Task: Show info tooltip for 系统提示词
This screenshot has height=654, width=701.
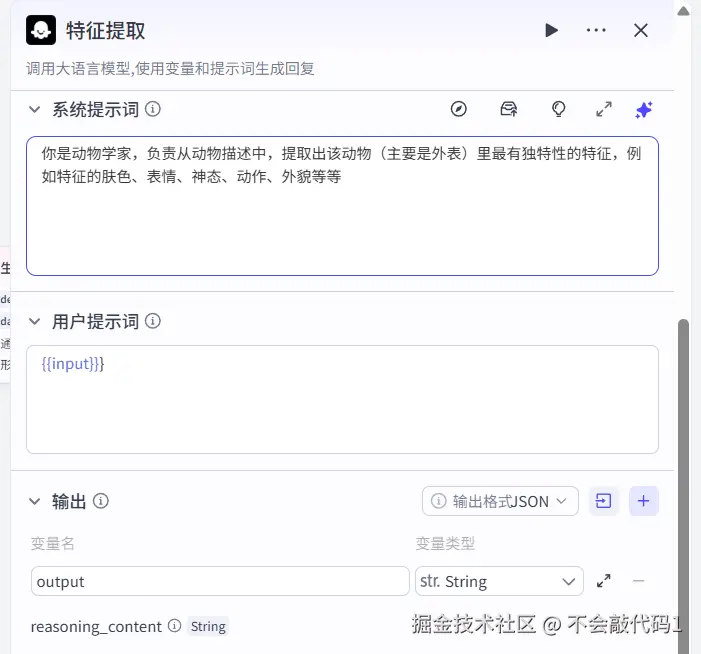Action: pos(152,109)
